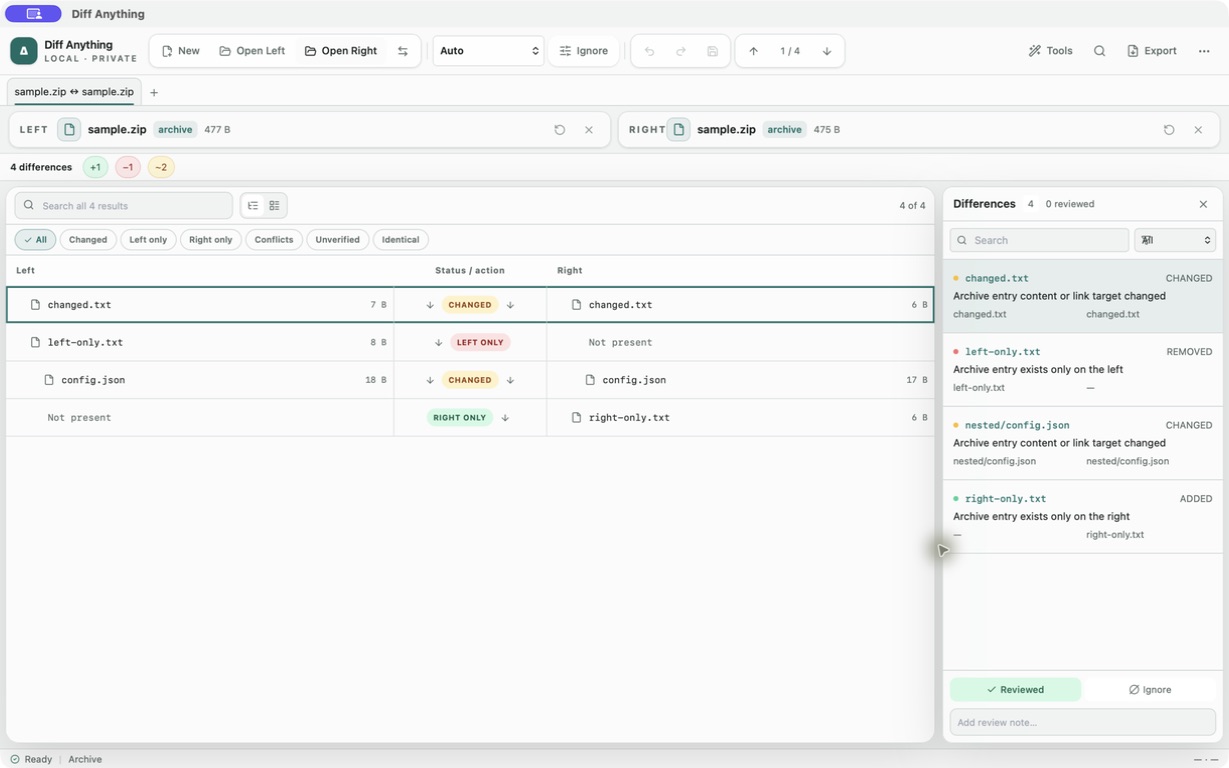1229x768 pixels.
Task: Toggle the Identical filter chip
Action: (401, 240)
